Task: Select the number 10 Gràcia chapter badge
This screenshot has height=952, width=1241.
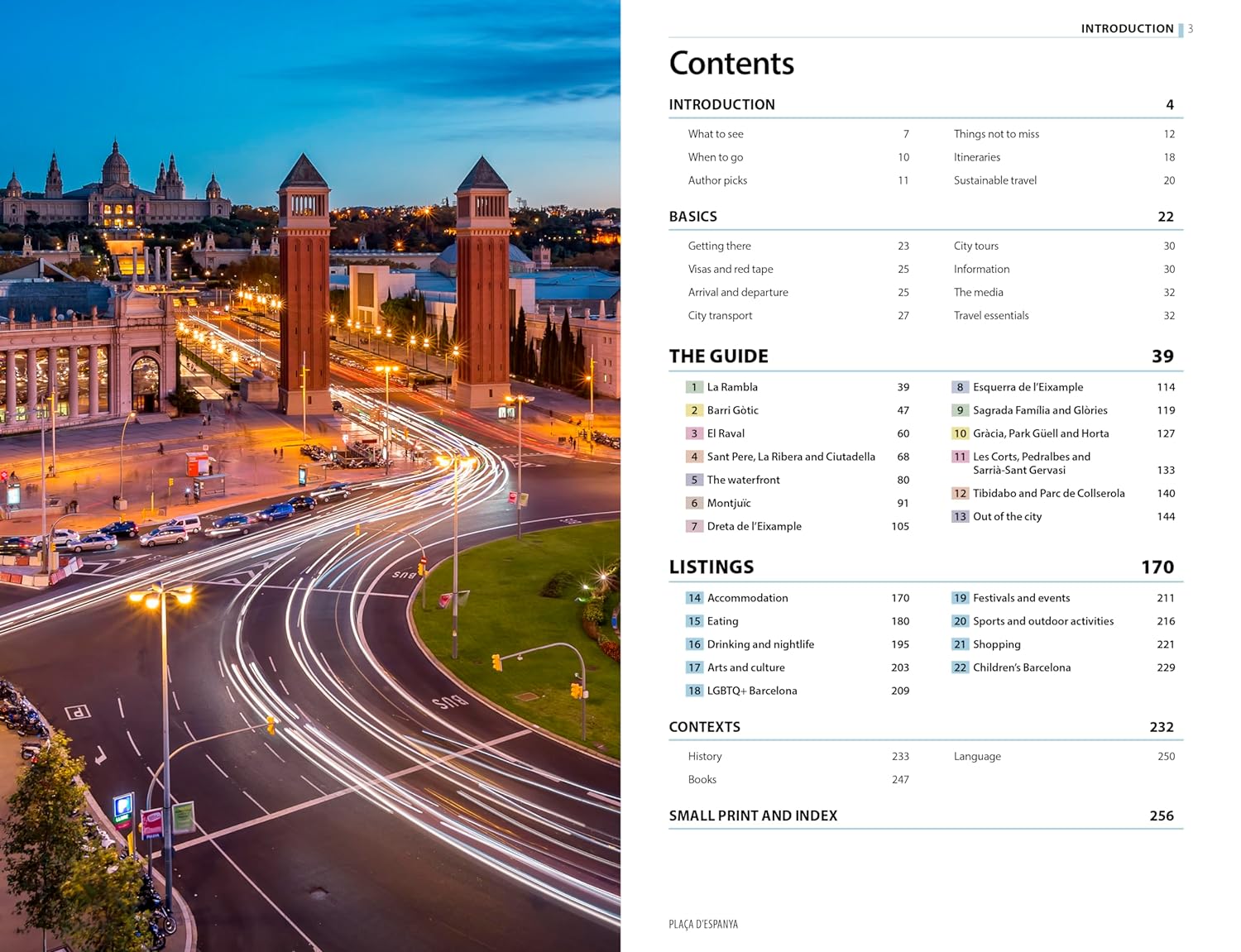Action: coord(960,433)
